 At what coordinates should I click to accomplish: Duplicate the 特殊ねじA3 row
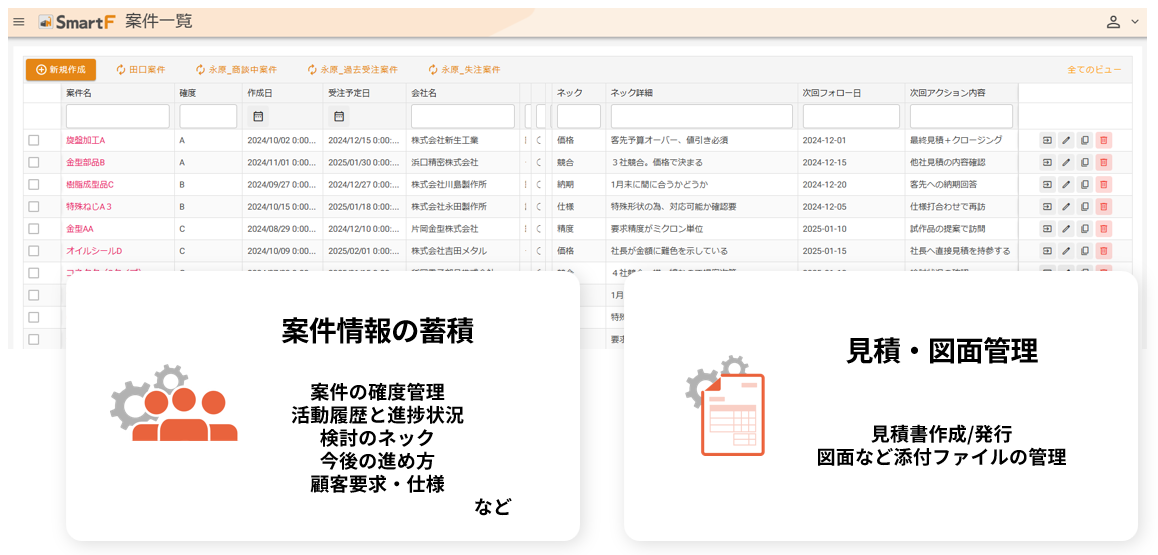(1084, 207)
